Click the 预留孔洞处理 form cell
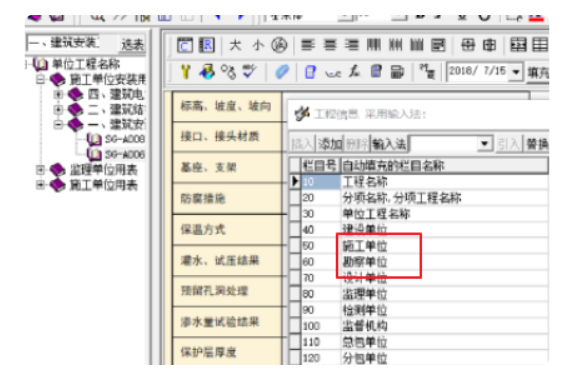The image size is (567, 383). 227,291
